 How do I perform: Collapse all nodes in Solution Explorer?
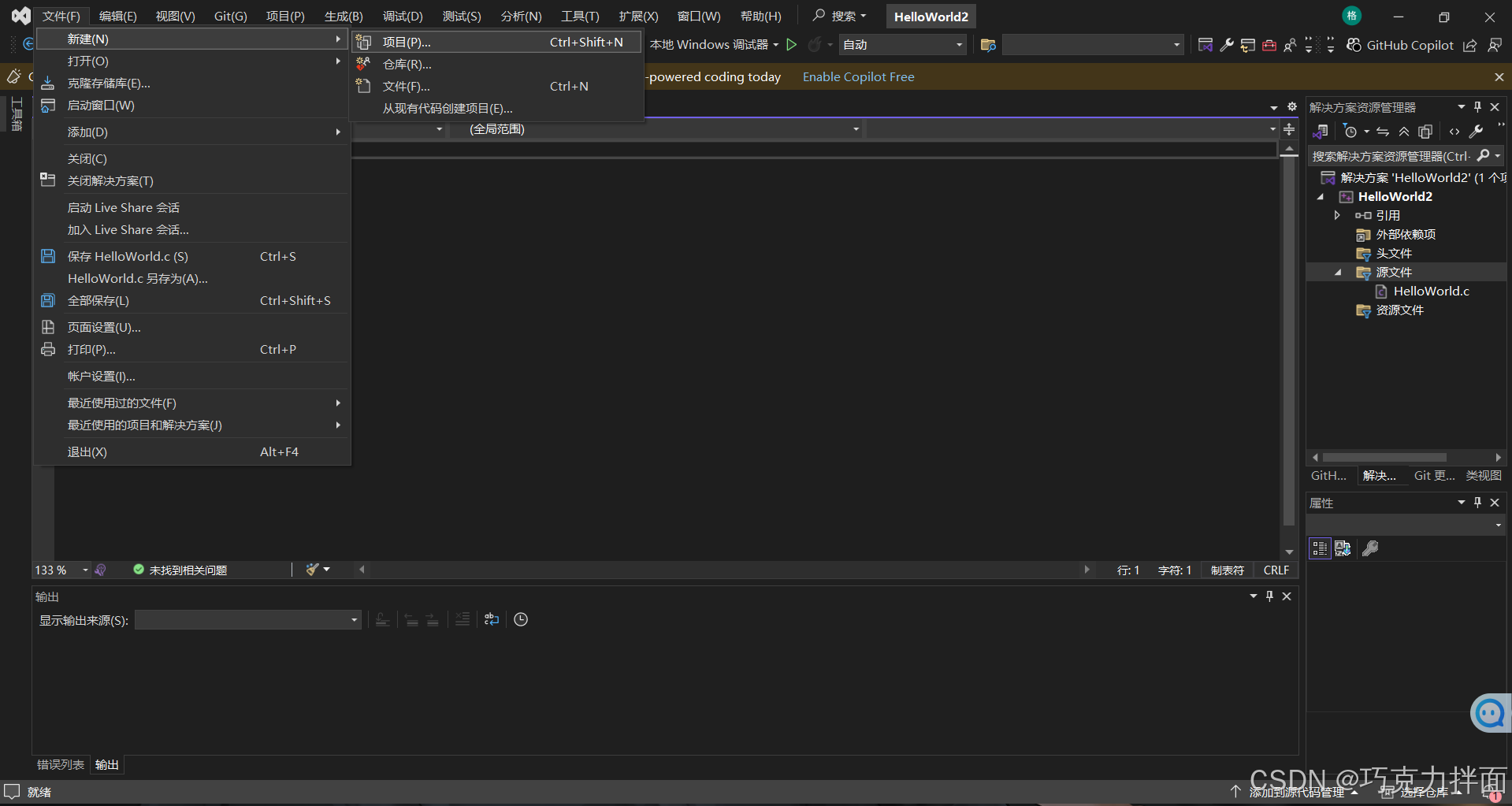[1404, 131]
